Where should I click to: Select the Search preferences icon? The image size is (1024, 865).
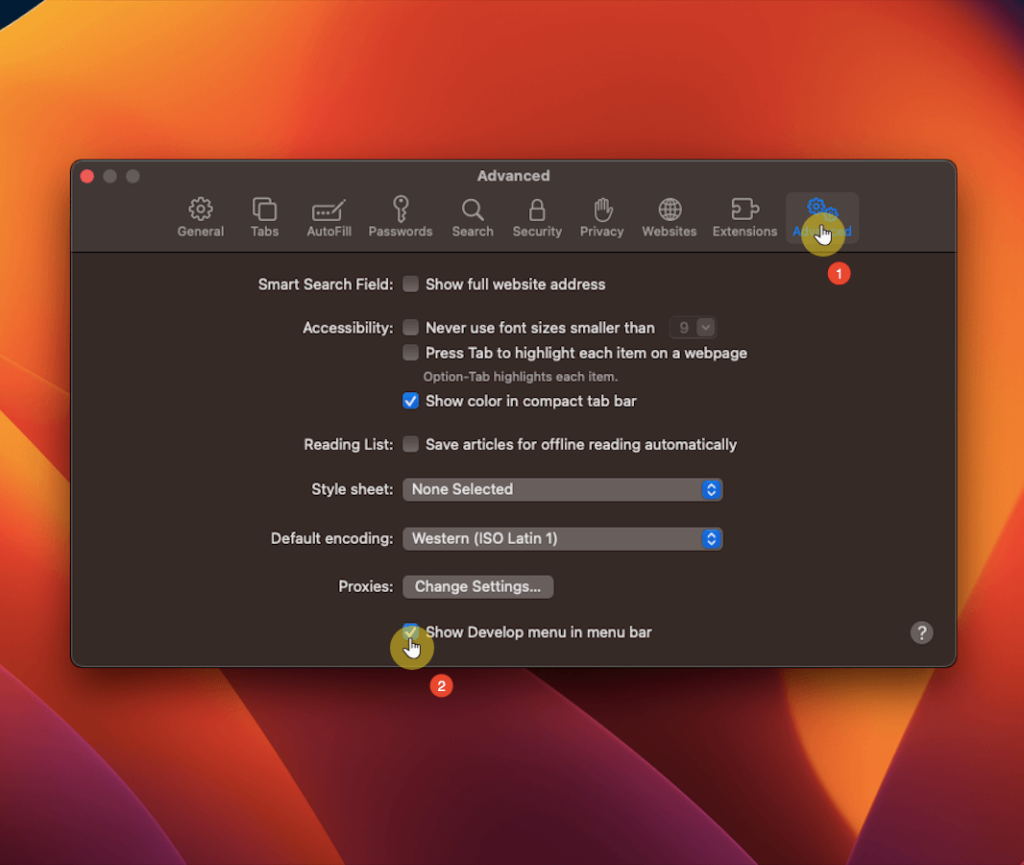click(472, 217)
